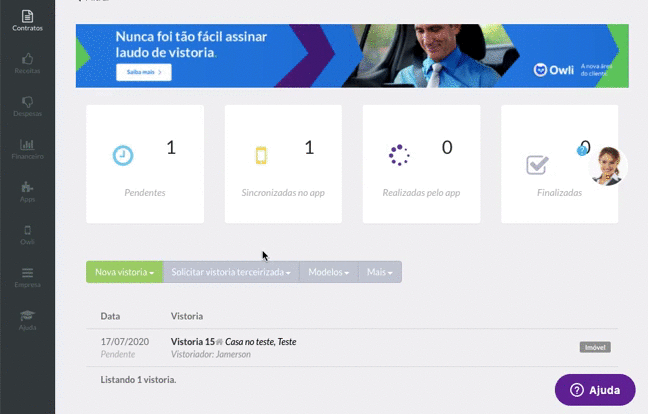Viewport: 648px width, 414px height.
Task: Click the Vistoria column header
Action: [x=187, y=316]
